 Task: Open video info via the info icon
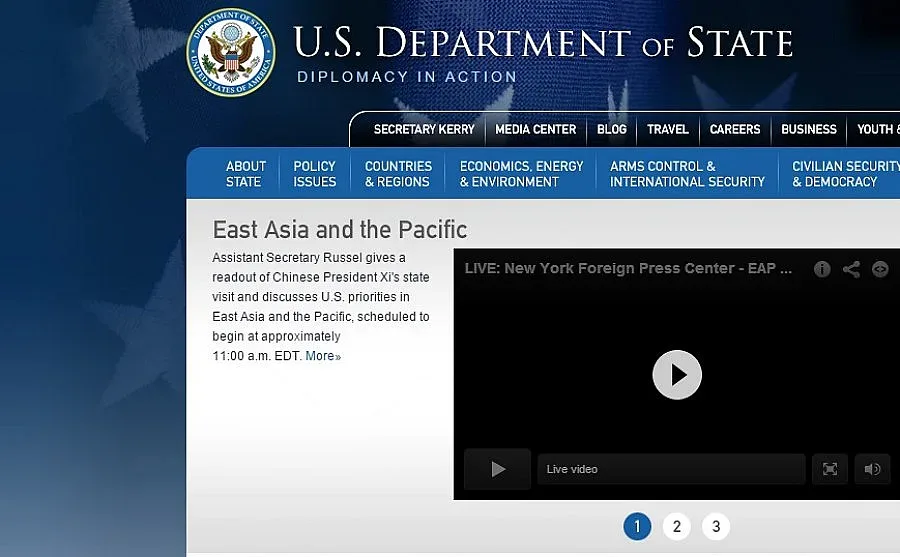822,269
